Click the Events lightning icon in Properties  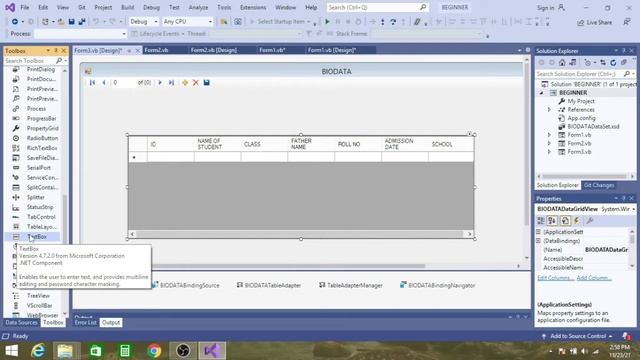[x=577, y=221]
